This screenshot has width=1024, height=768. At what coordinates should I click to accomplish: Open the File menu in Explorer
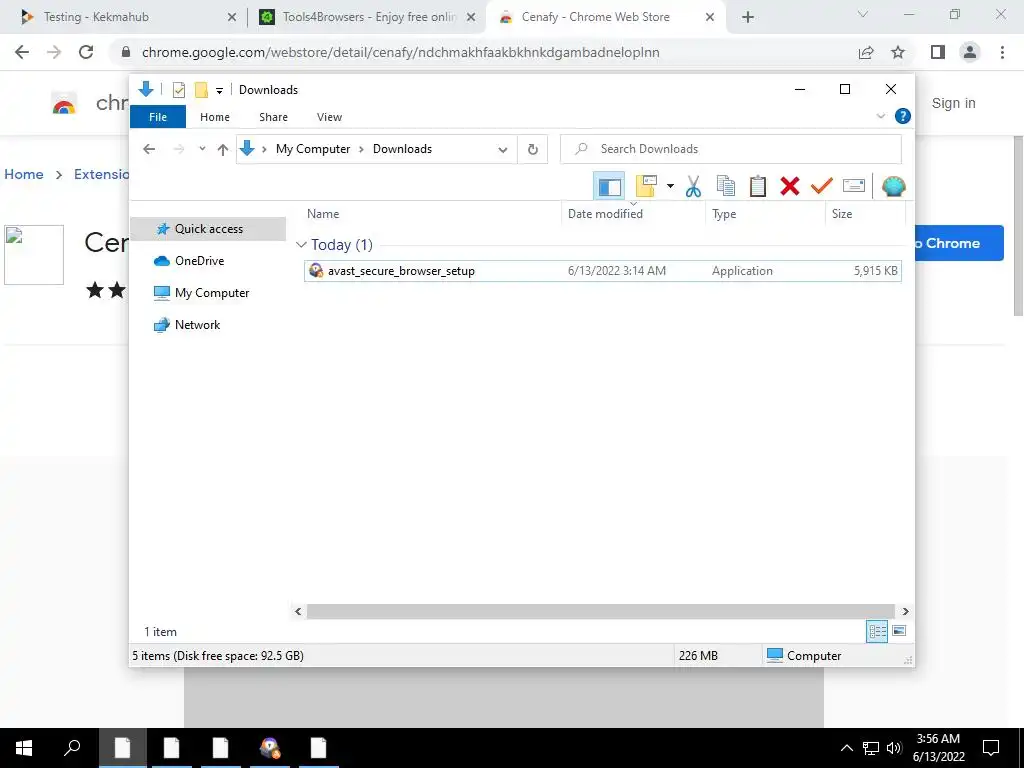tap(158, 117)
